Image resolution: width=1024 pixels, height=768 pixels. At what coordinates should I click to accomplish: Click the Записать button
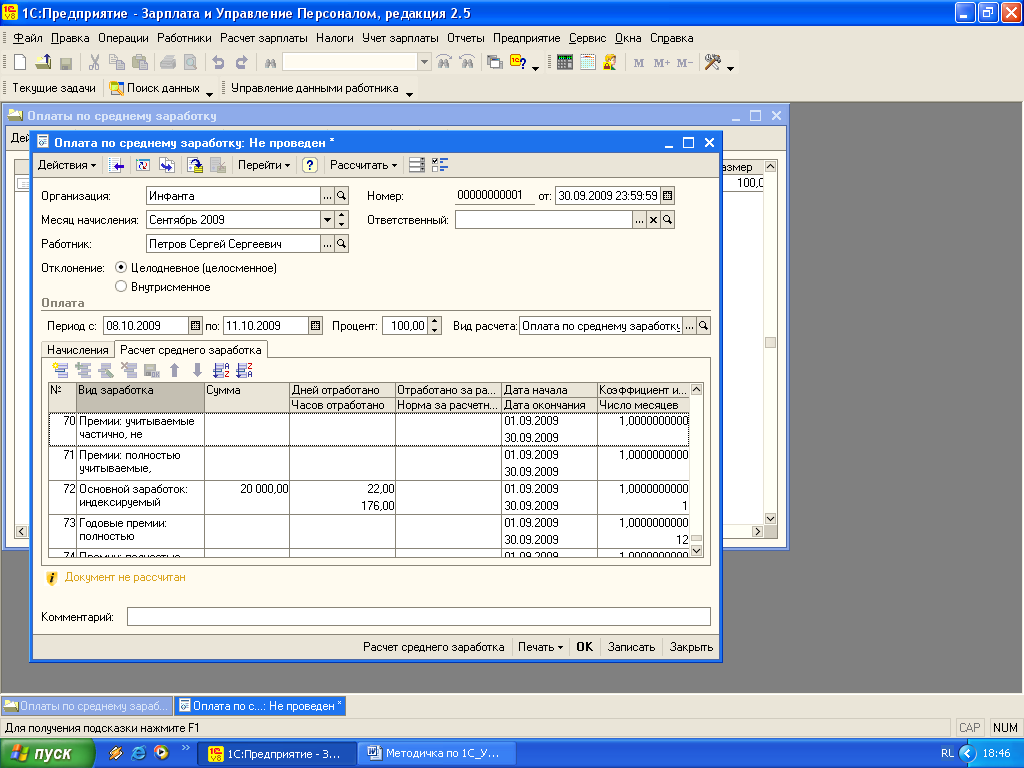coord(631,647)
